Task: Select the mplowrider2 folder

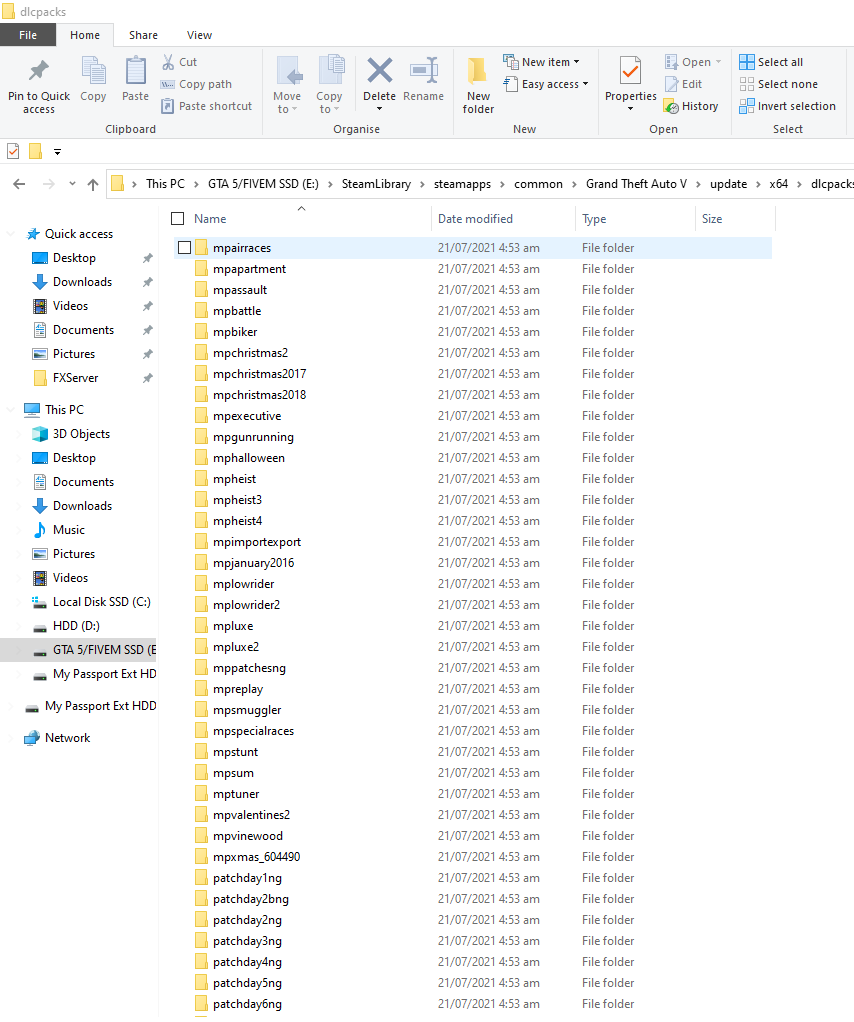Action: [x=246, y=605]
